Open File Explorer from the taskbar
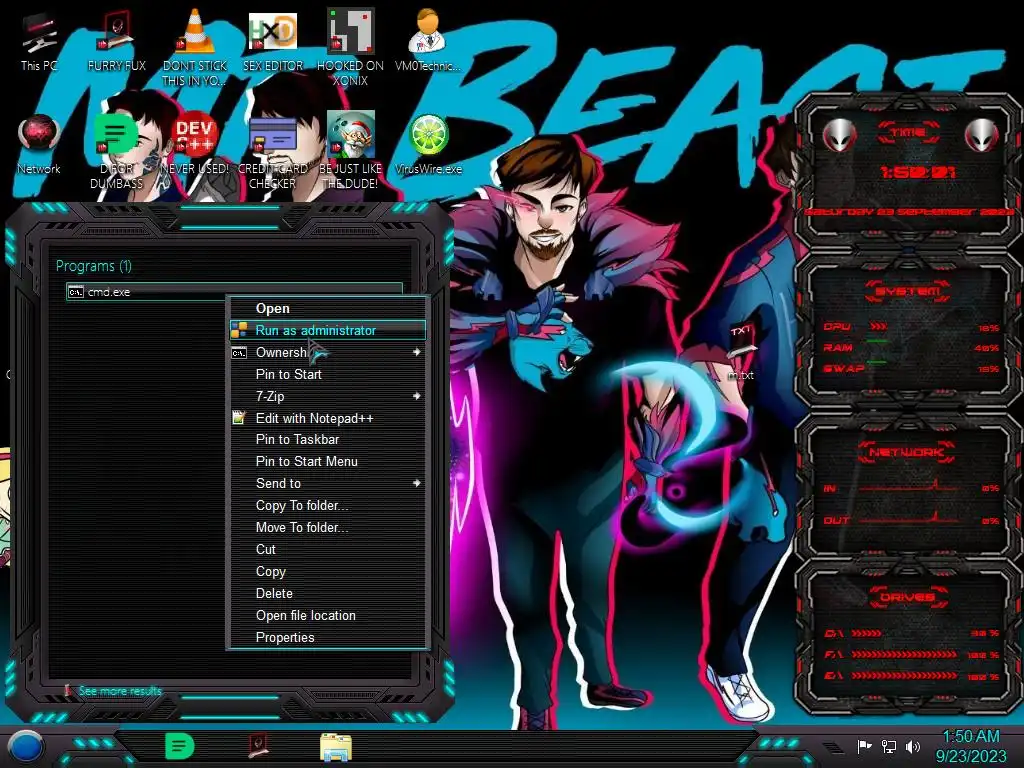This screenshot has width=1024, height=768. [336, 747]
